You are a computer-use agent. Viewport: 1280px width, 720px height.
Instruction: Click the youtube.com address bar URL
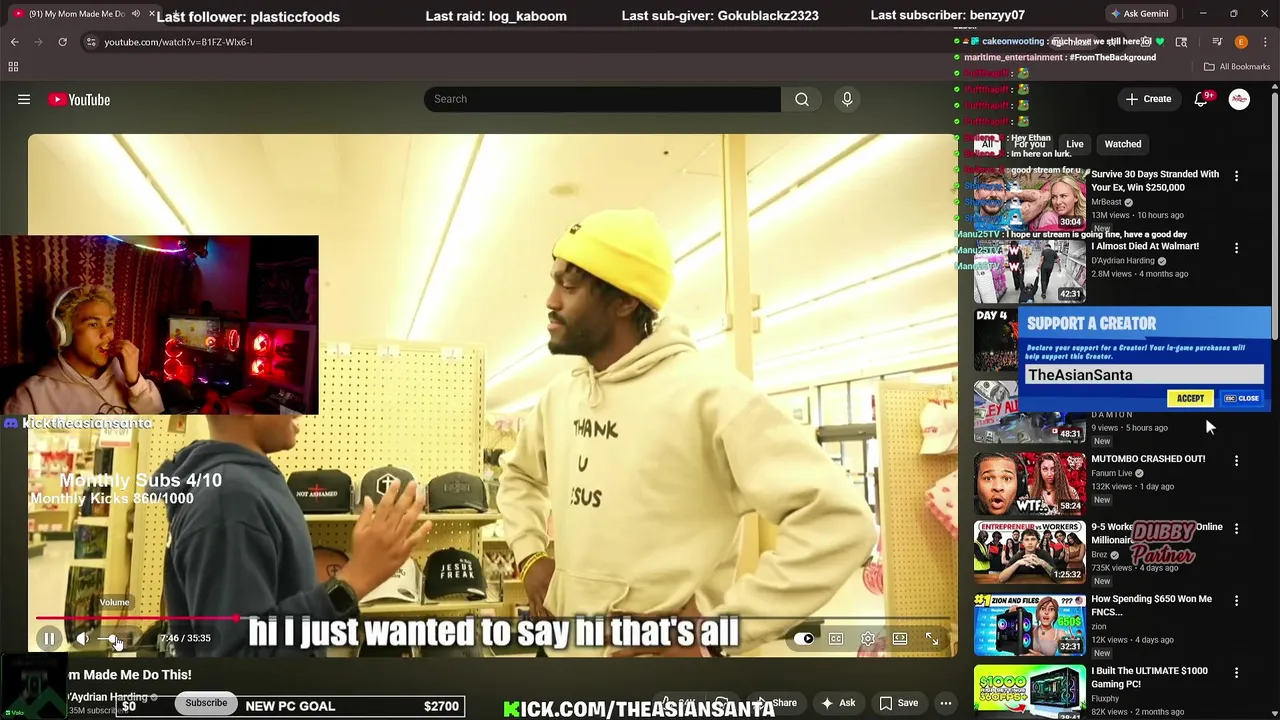tap(178, 42)
